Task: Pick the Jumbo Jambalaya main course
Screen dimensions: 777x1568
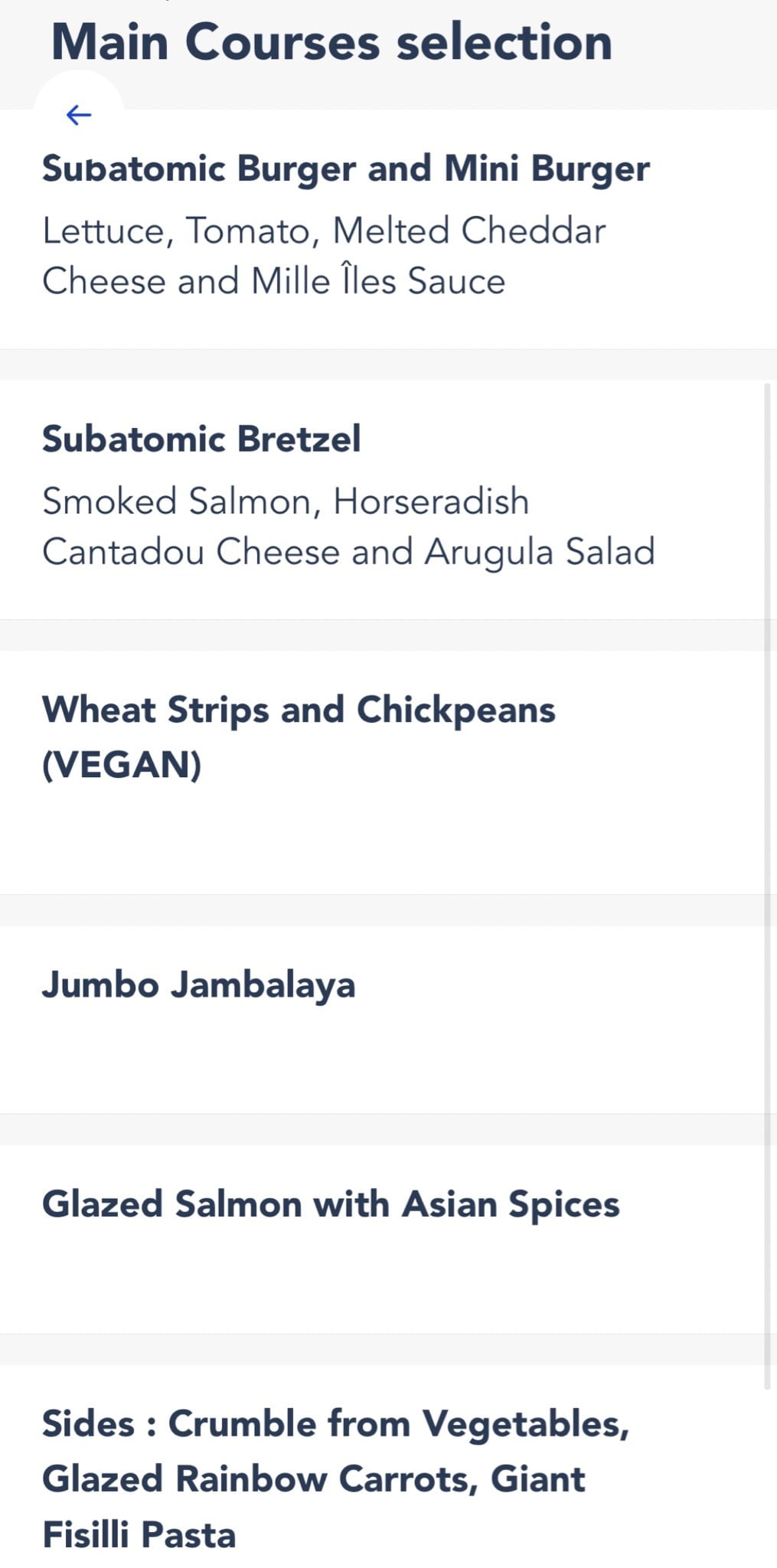Action: [198, 985]
